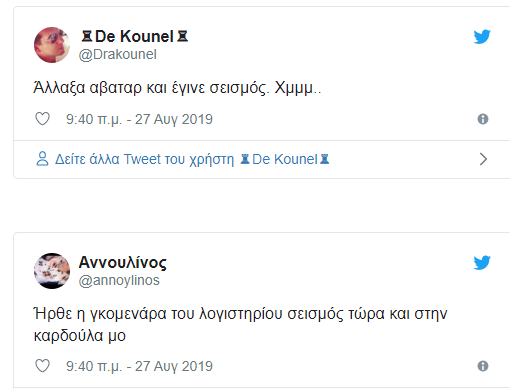Like the Αννουλίνος tweet with heart icon
Screen dimensions: 510x389
point(43,366)
